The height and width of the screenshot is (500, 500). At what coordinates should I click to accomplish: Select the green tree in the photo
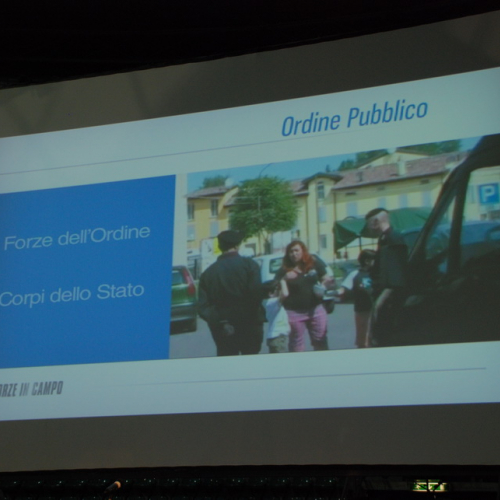(x=263, y=210)
